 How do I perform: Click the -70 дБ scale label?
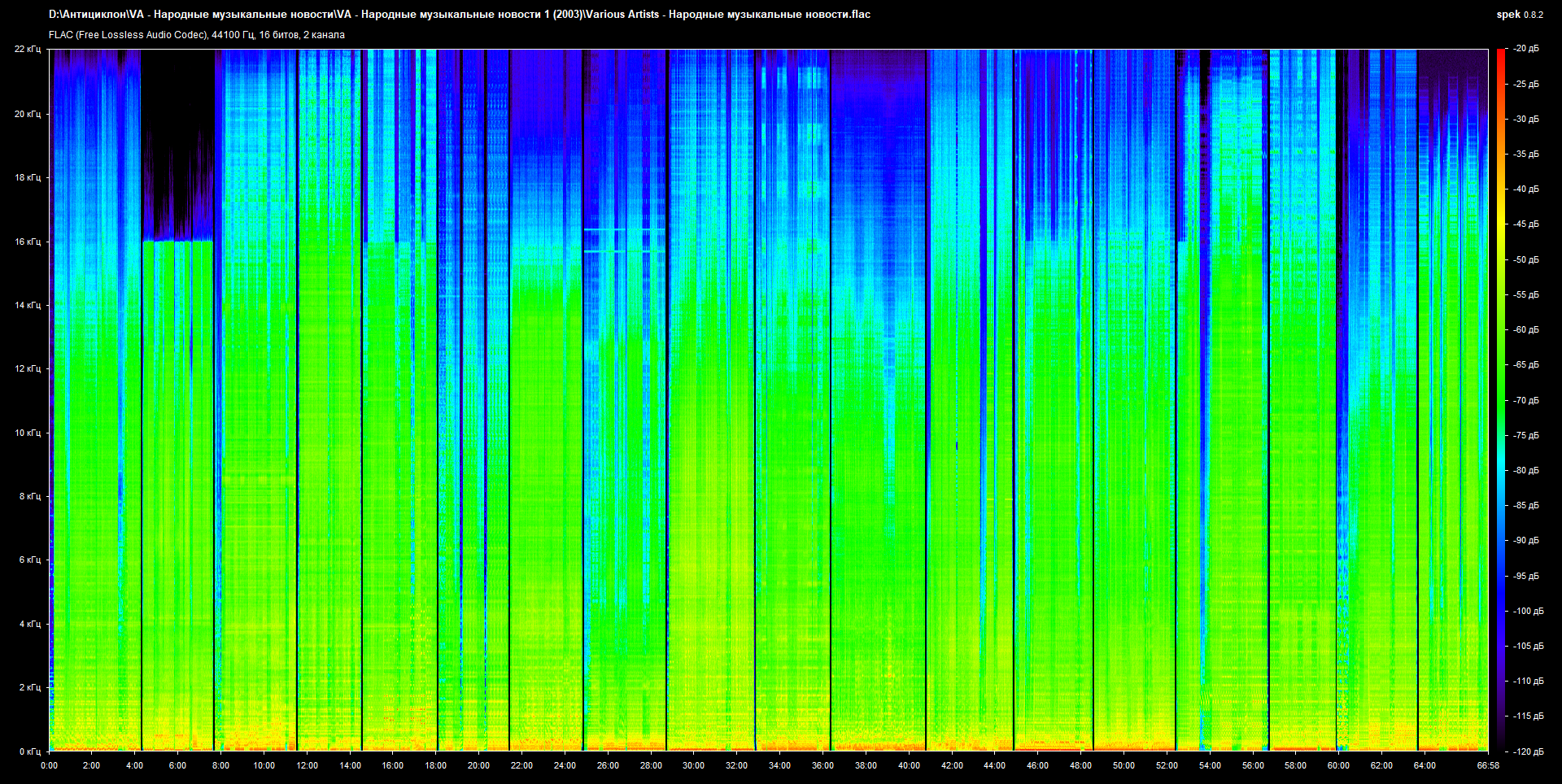tap(1525, 400)
